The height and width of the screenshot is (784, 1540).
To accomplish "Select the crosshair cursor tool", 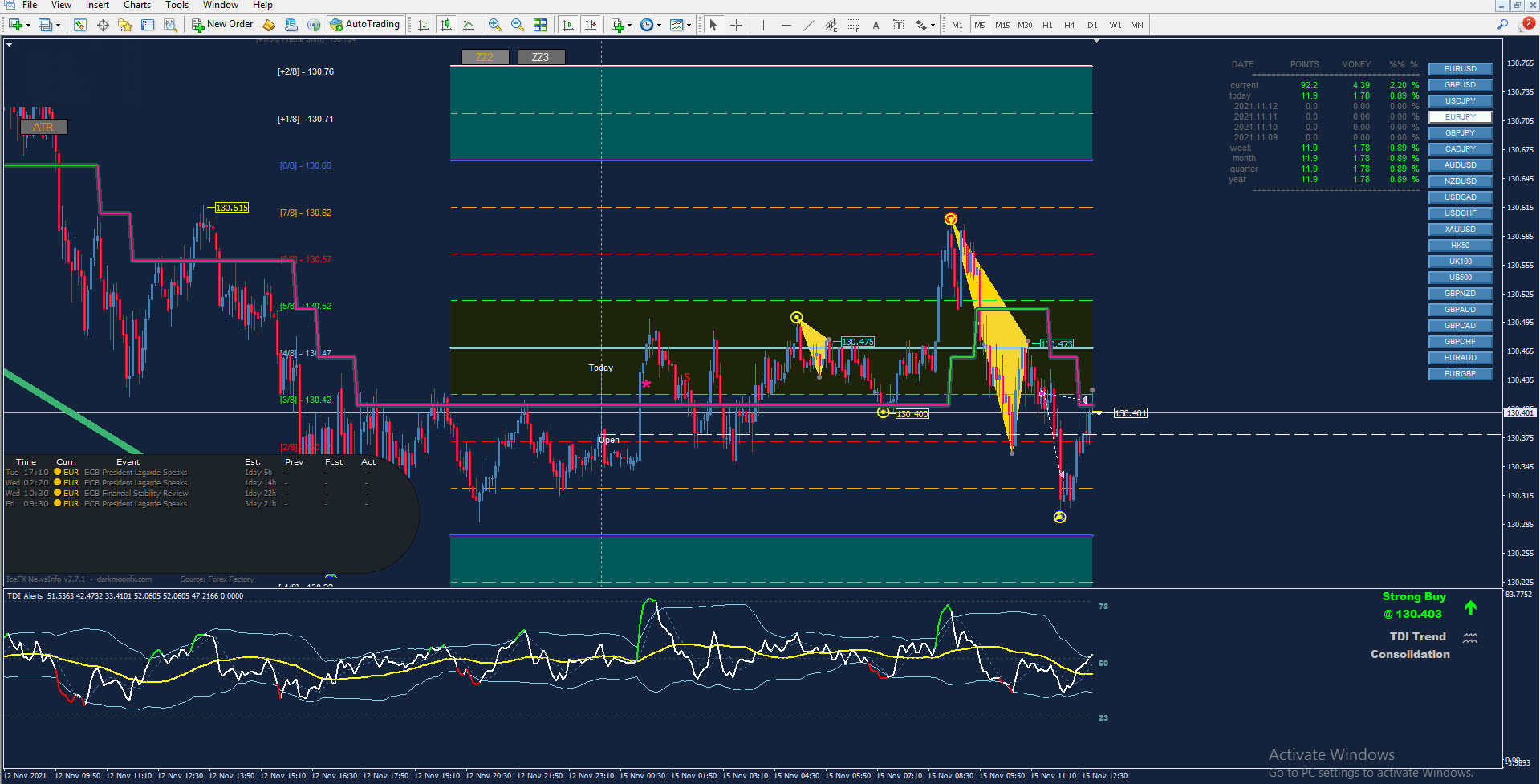I will pos(736,25).
